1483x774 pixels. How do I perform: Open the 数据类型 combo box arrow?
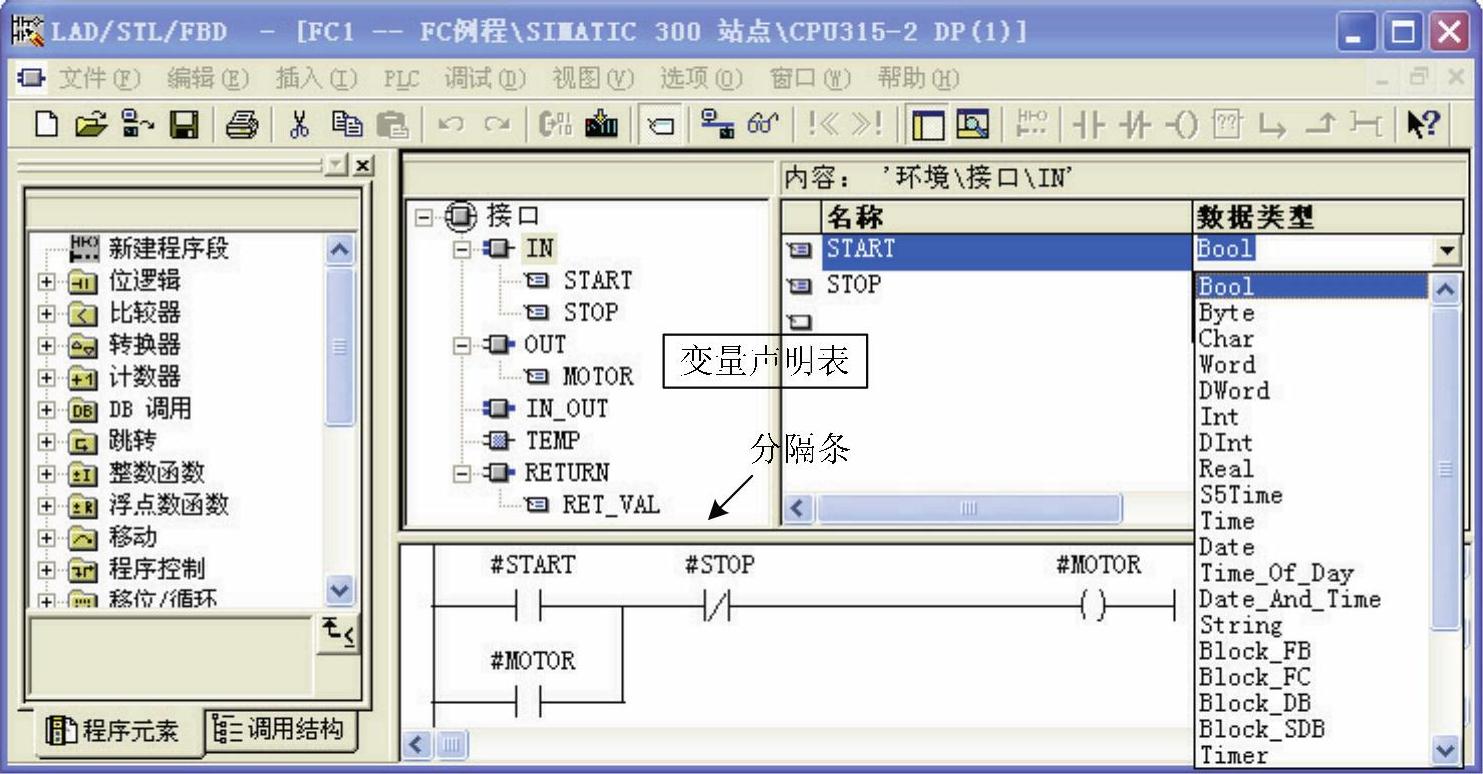tap(1446, 251)
